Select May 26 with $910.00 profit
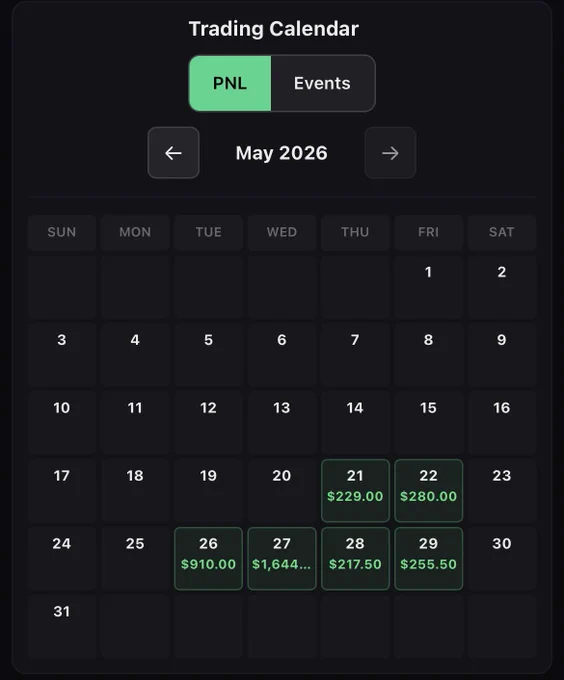Viewport: 564px width, 680px height. (208, 559)
